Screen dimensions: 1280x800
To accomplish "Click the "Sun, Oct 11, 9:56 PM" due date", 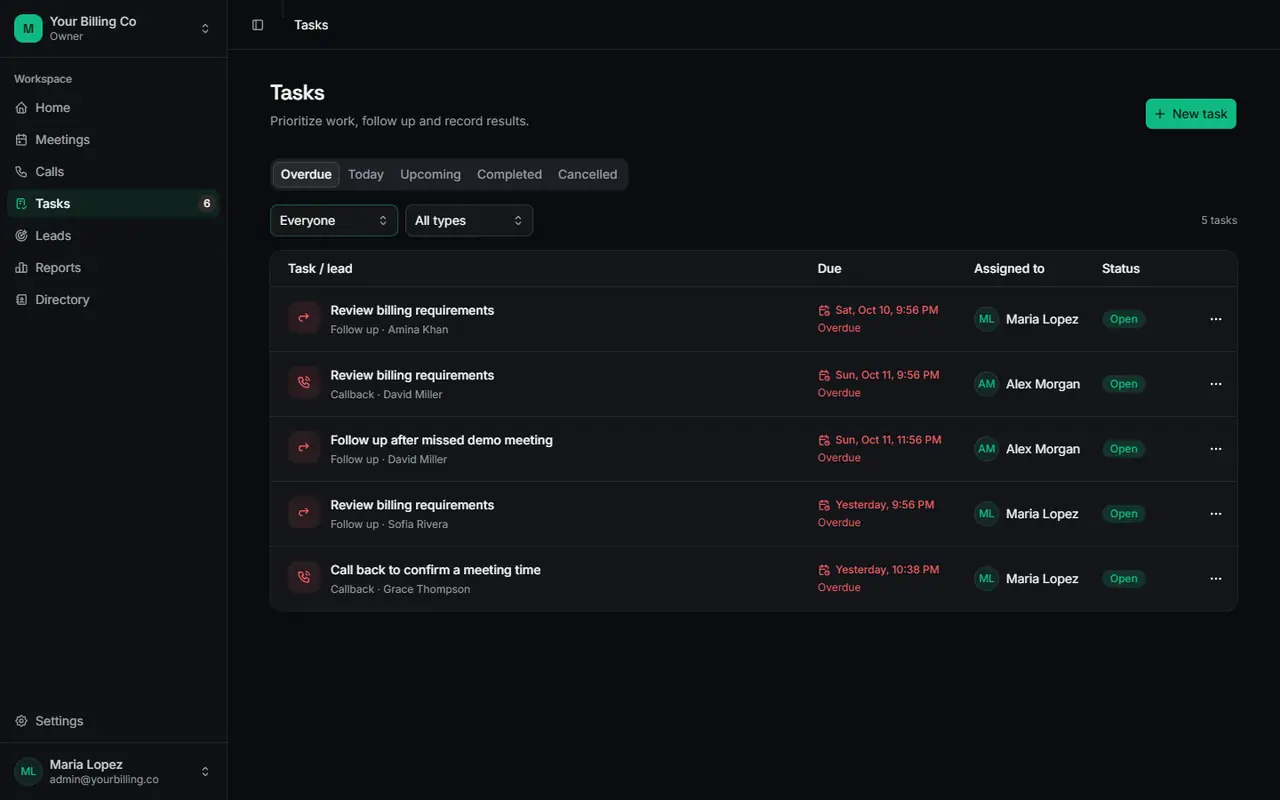I will [x=888, y=375].
